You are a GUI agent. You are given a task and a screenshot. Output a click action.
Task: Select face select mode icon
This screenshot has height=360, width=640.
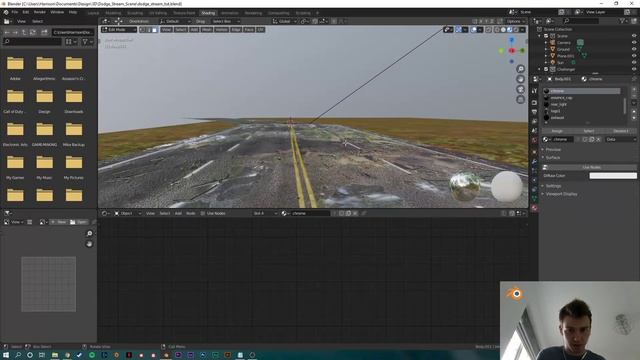coord(154,30)
